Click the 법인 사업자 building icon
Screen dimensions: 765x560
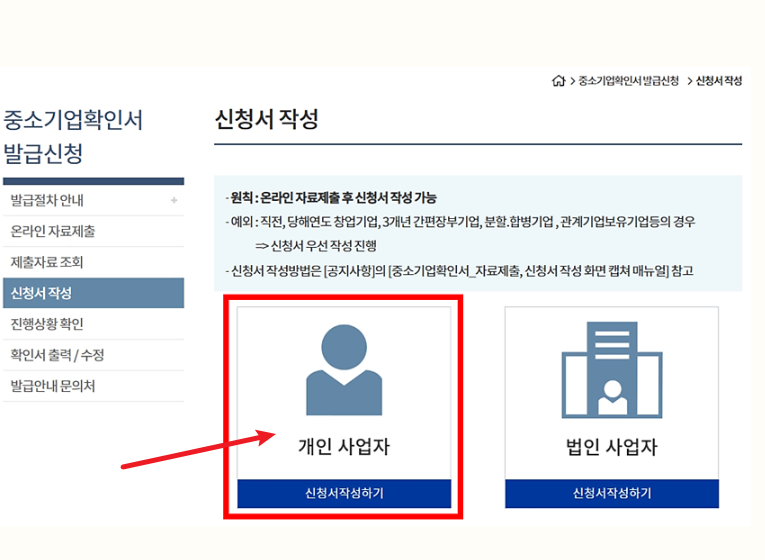(x=612, y=370)
